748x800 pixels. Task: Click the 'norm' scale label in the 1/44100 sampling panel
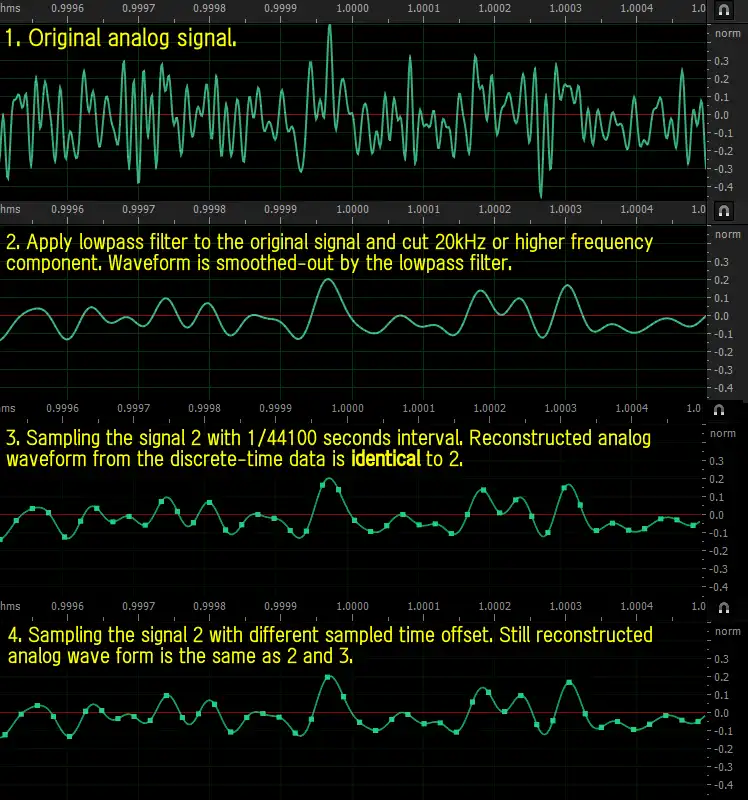(723, 434)
